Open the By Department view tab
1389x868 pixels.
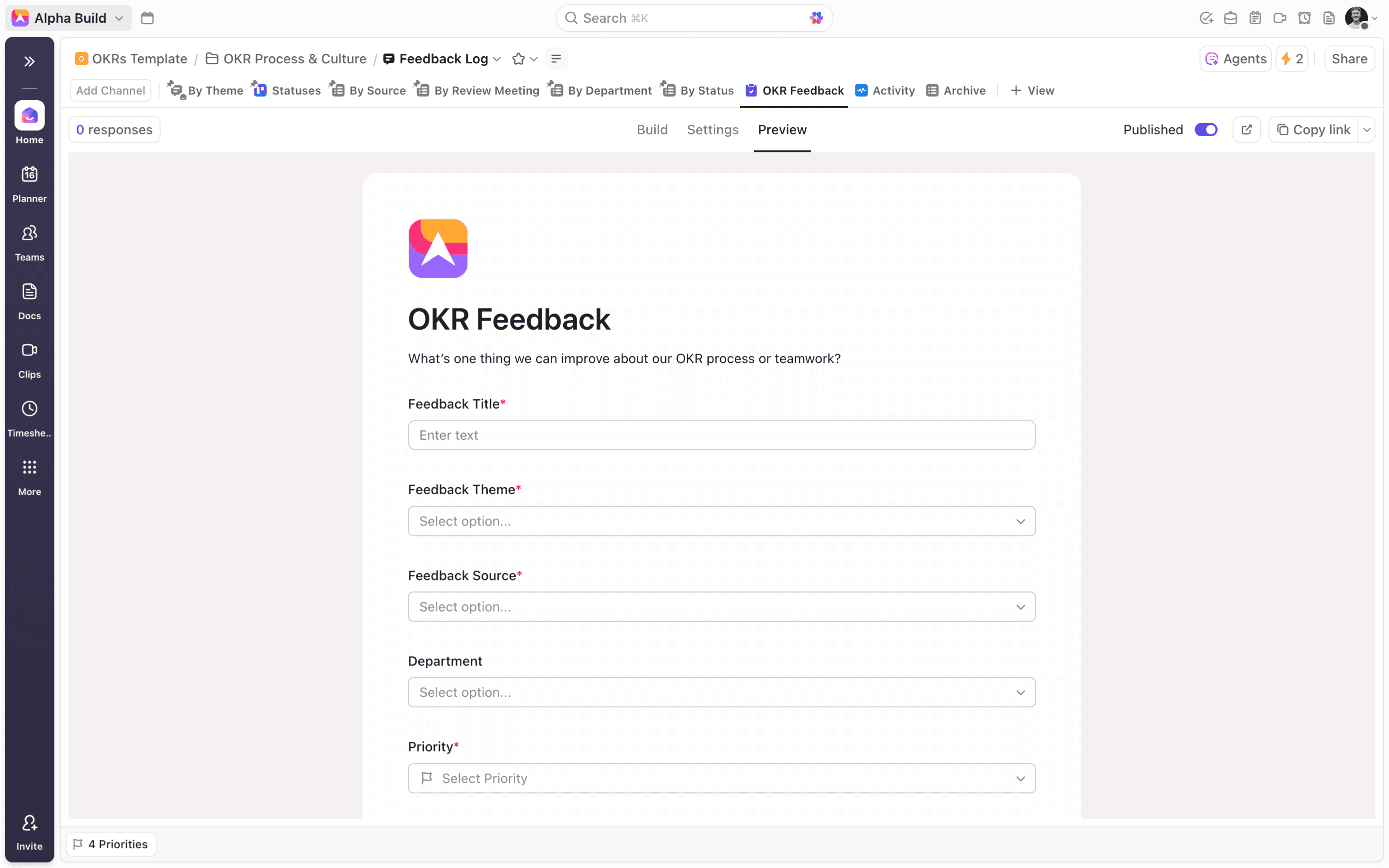[x=600, y=90]
